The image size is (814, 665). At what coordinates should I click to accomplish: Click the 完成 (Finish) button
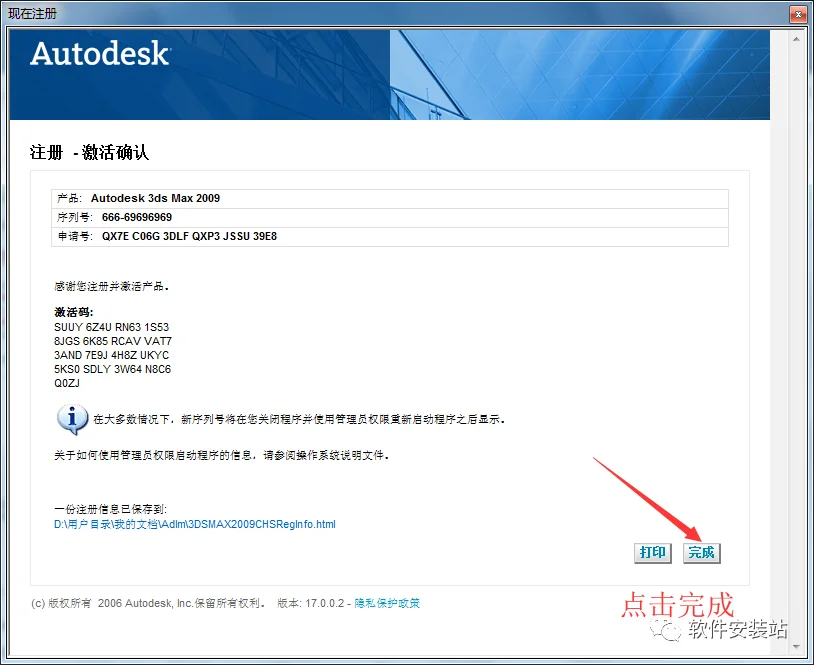coord(701,552)
